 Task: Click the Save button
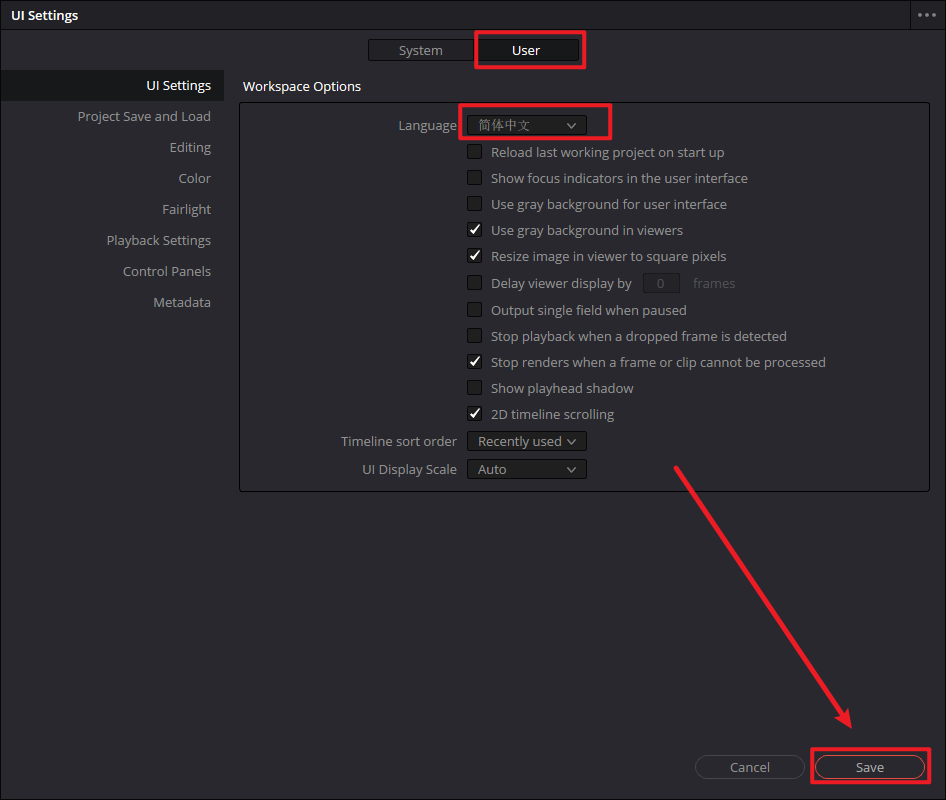[869, 767]
